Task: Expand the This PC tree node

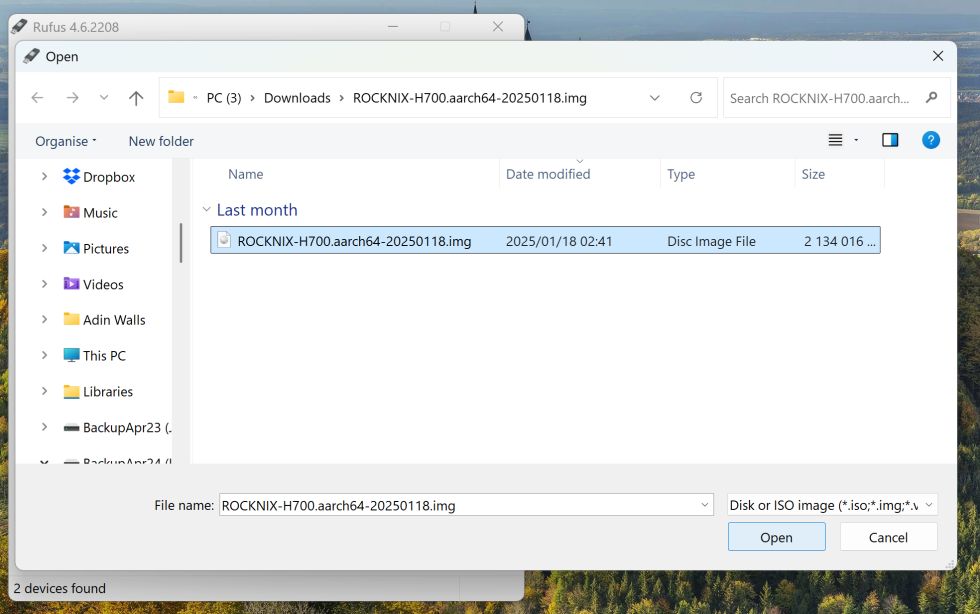Action: [44, 356]
